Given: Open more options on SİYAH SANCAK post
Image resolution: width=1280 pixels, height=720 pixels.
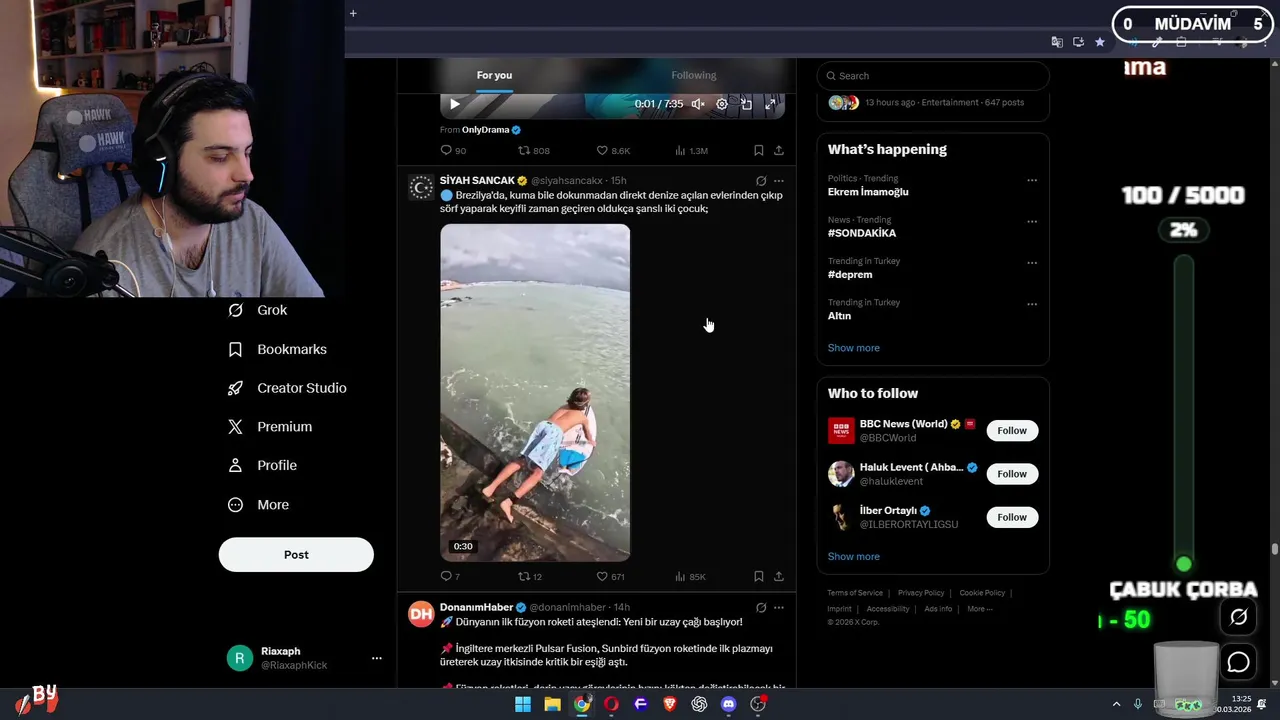Looking at the screenshot, I should [x=779, y=181].
